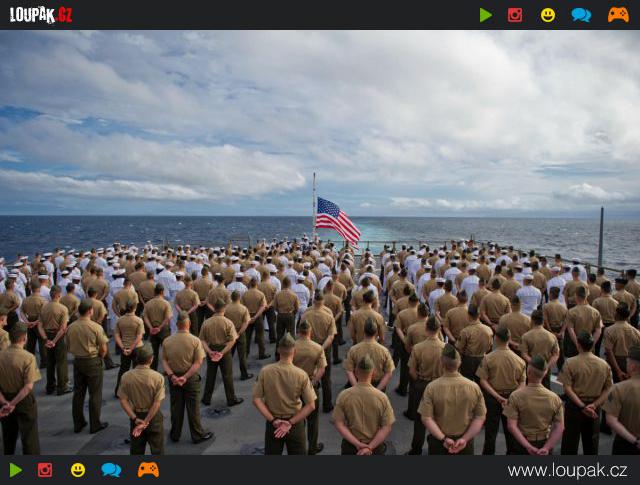Visit the www.loupak.cz footer link
The image size is (640, 485).
tap(567, 470)
